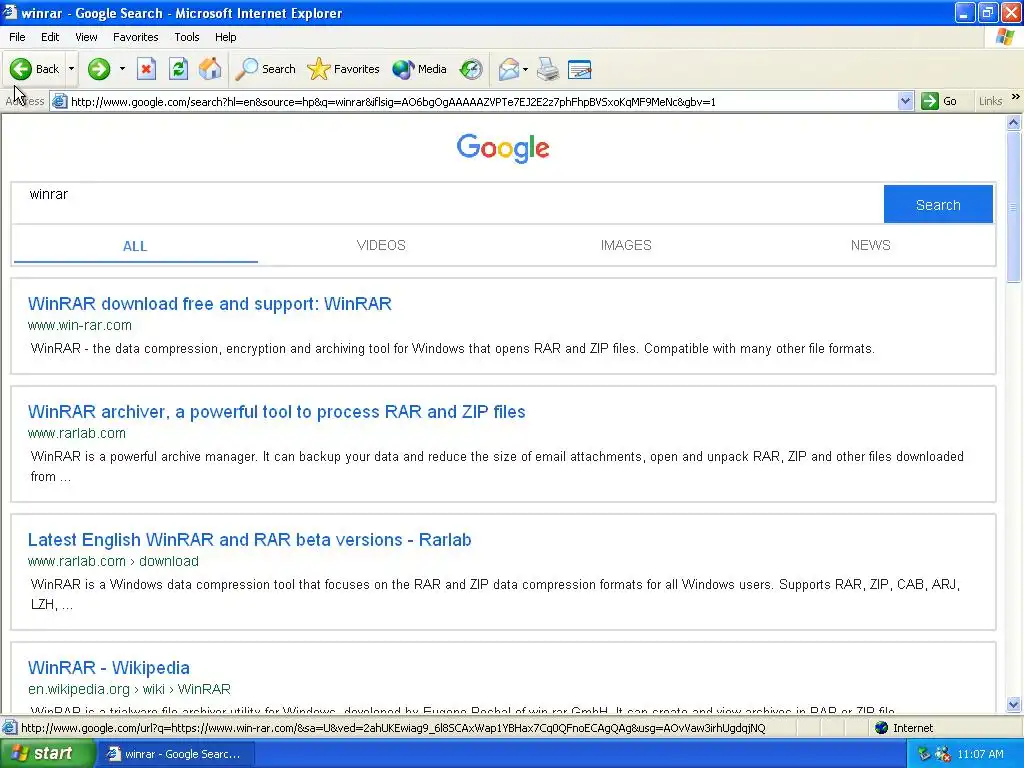Click the page scrollbar down arrow
Viewport: 1024px width, 768px height.
tap(1014, 704)
